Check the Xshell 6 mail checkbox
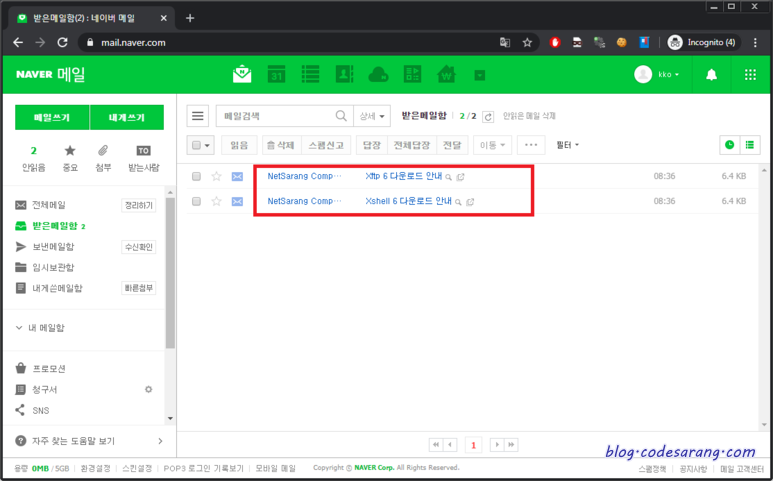 point(196,201)
